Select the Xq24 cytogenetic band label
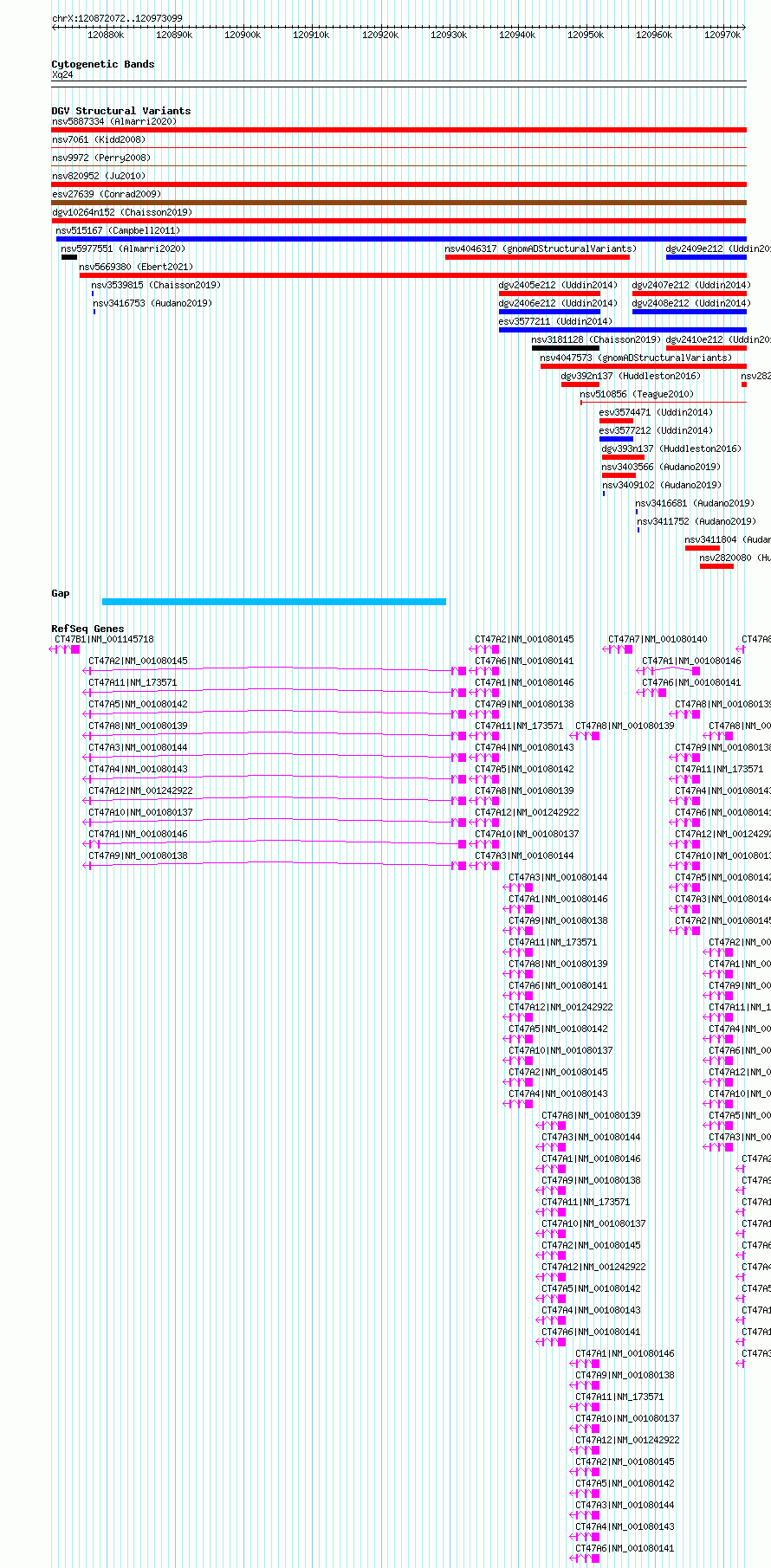 pyautogui.click(x=62, y=75)
